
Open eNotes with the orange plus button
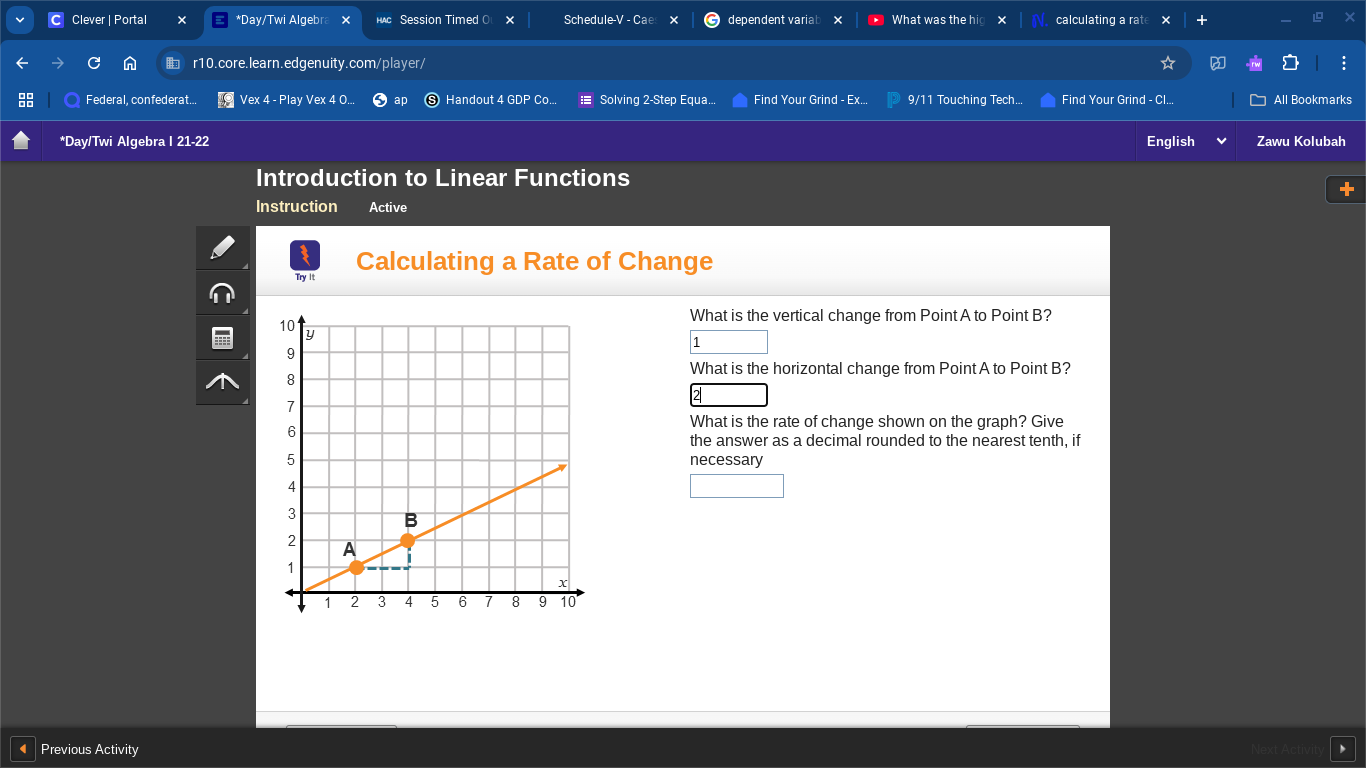point(1345,189)
